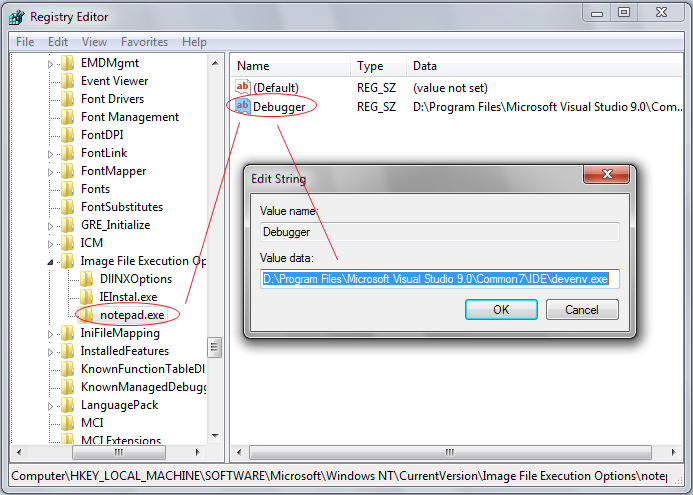Click the Image File Execution Options folder icon
The width and height of the screenshot is (693, 495).
tap(68, 261)
